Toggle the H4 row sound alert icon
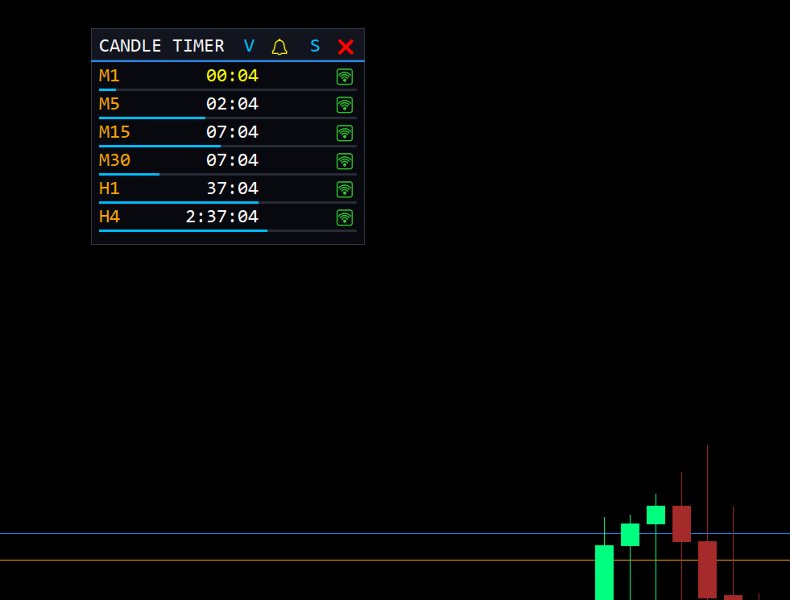790x600 pixels. (x=345, y=218)
